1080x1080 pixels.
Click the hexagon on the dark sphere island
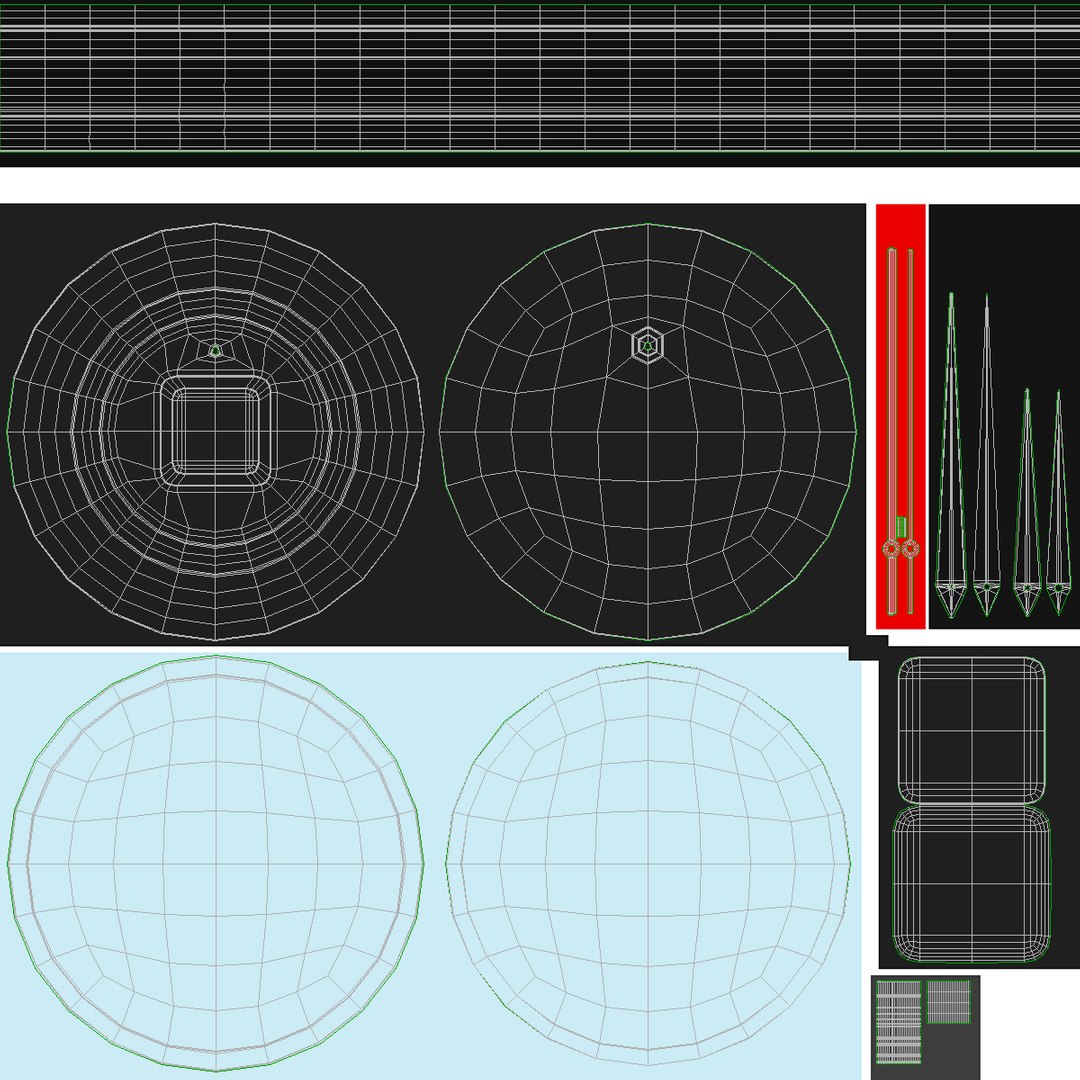647,344
